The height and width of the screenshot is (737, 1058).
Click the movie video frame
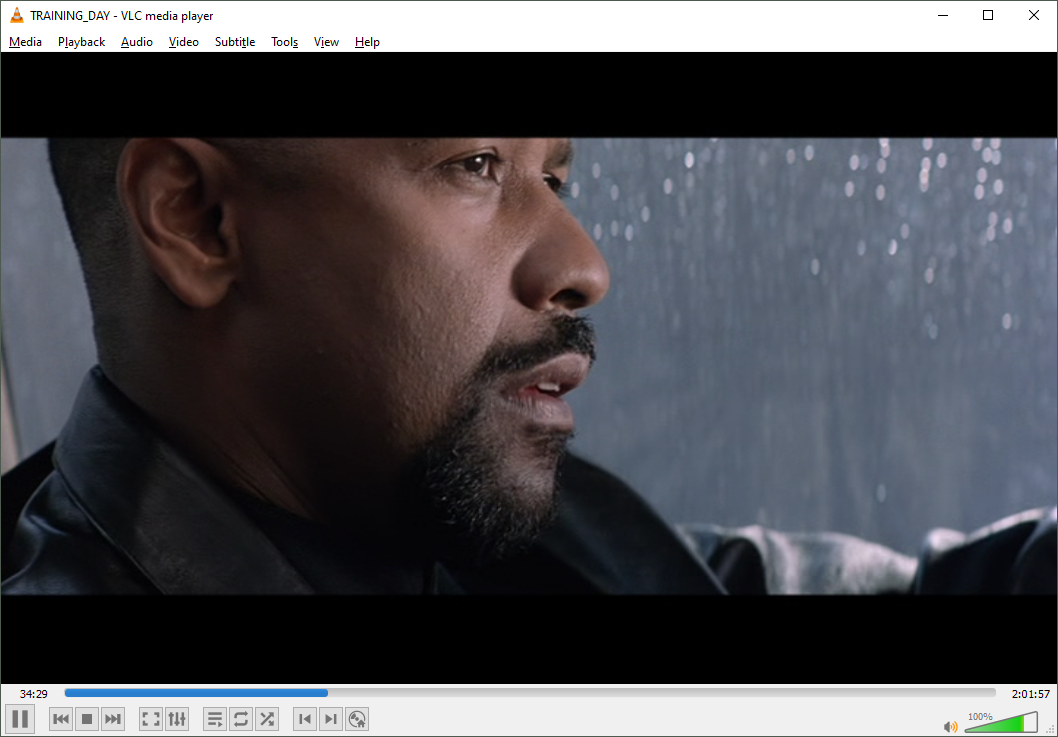[529, 366]
